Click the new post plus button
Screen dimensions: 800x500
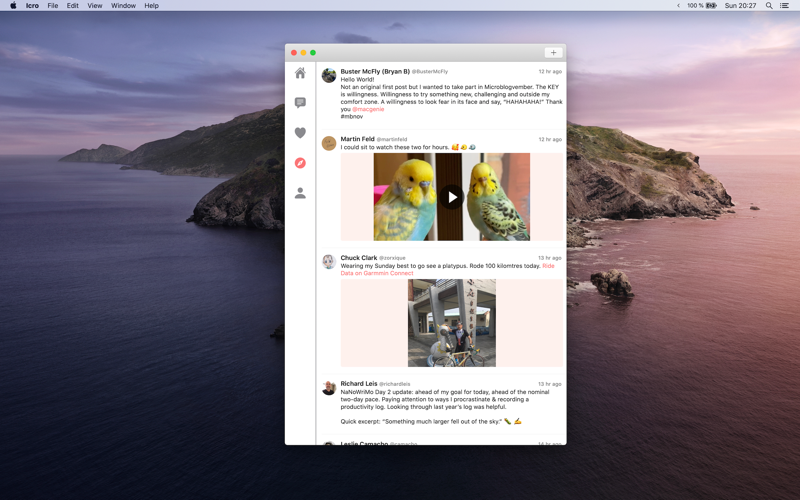[553, 53]
